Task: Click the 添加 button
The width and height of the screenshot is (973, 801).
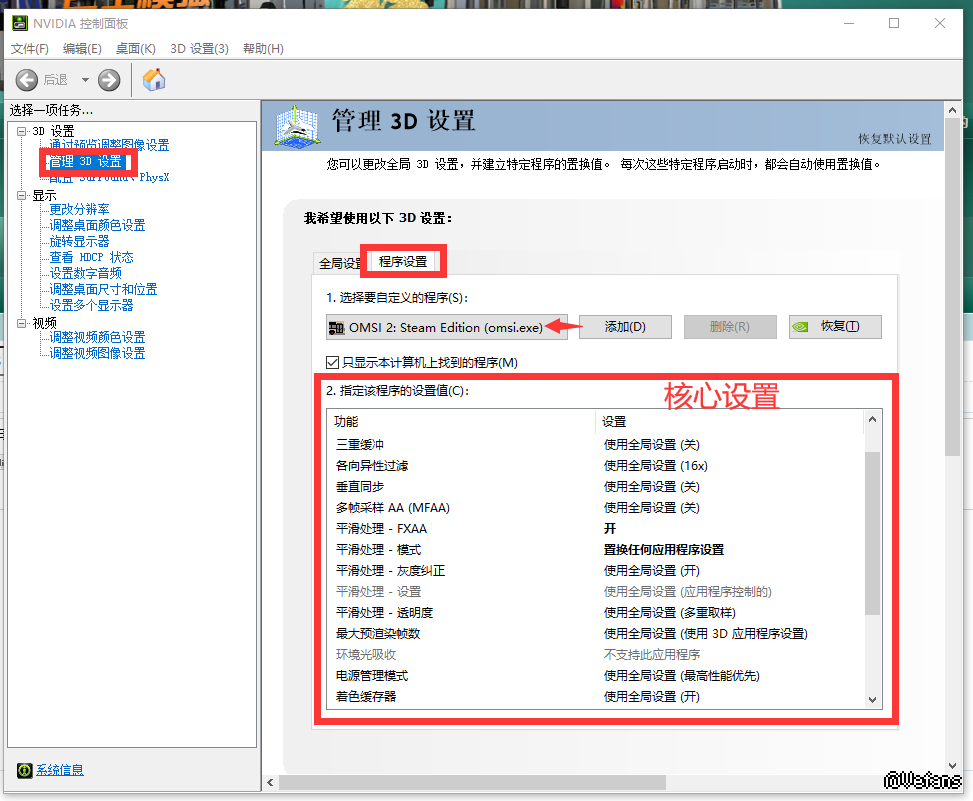Action: (625, 327)
